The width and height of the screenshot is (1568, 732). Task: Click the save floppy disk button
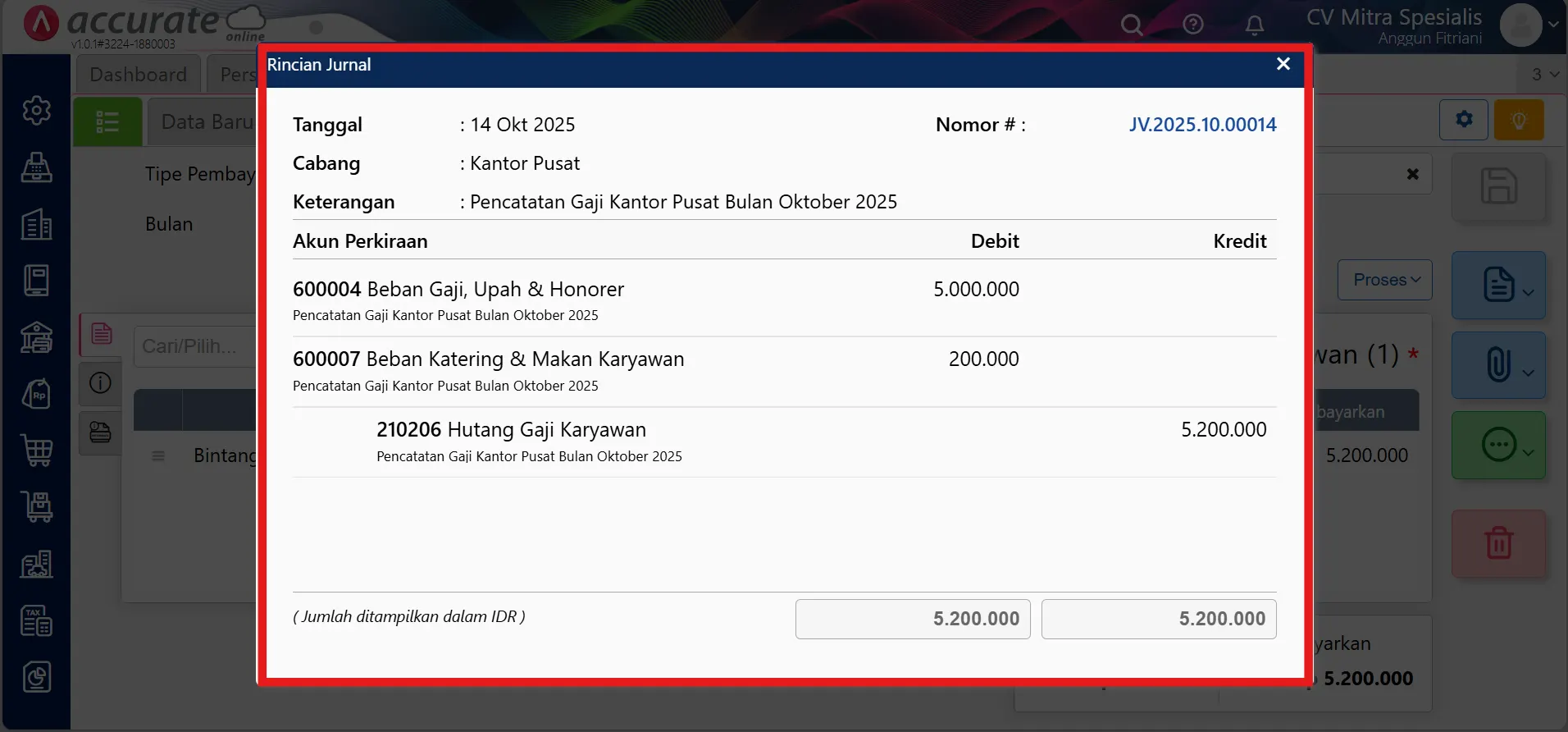[x=1498, y=186]
